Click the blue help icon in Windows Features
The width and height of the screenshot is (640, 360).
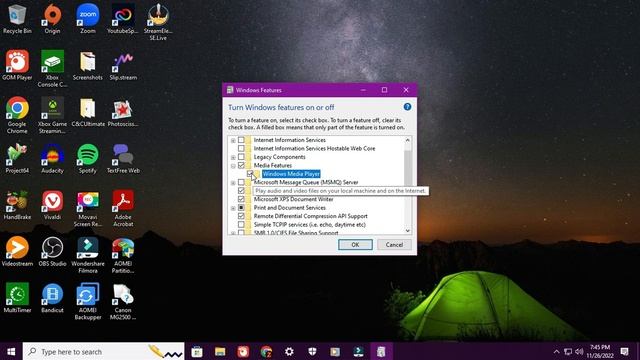[407, 107]
